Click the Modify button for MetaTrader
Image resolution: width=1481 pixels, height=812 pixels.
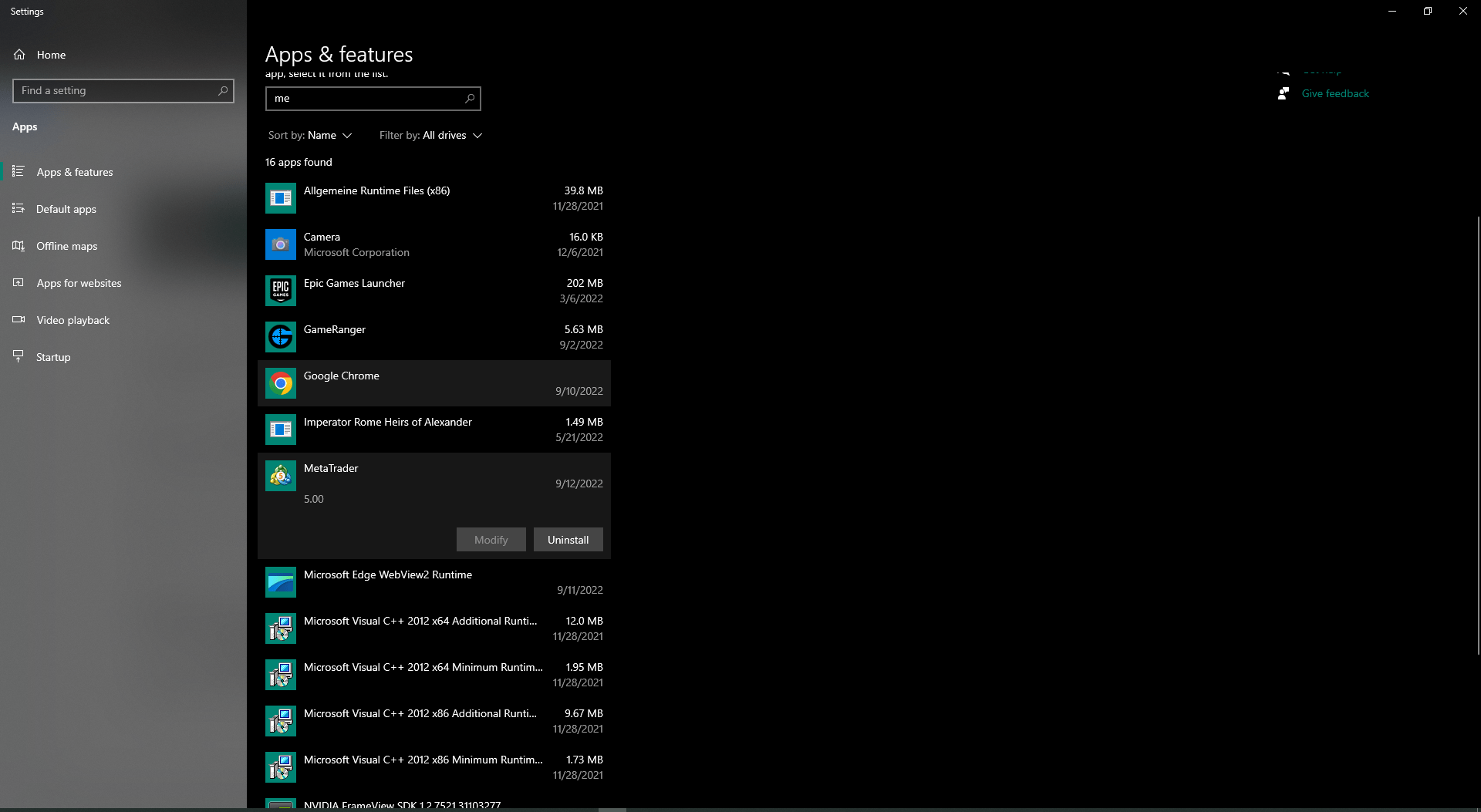491,540
